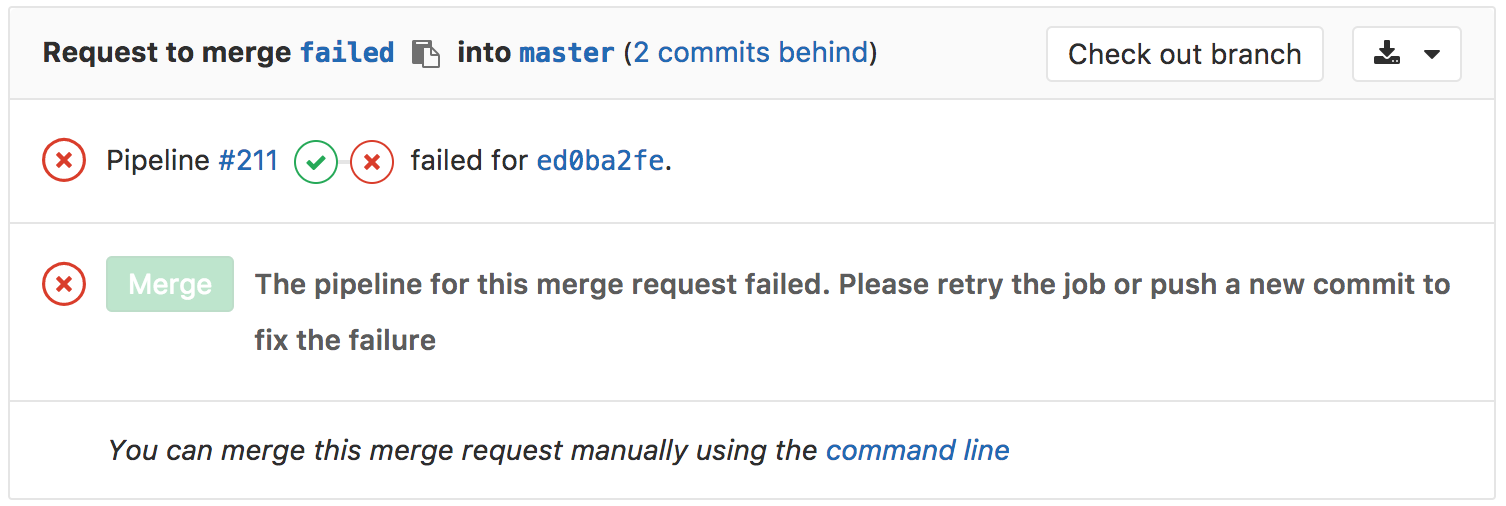
Task: View the "2 commits behind" link
Action: coord(751,53)
